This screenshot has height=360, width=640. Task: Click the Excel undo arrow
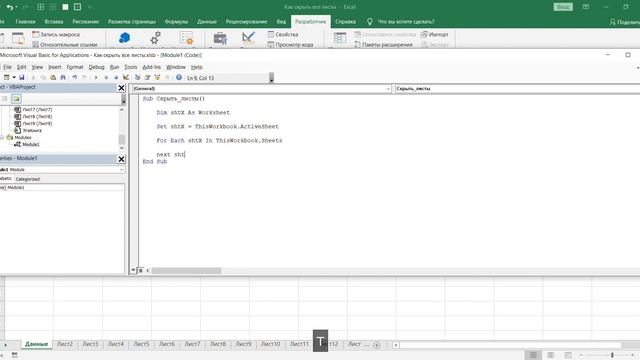point(10,7)
